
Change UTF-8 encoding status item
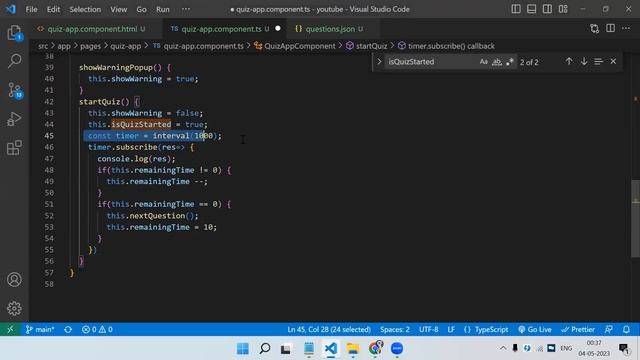tap(429, 329)
